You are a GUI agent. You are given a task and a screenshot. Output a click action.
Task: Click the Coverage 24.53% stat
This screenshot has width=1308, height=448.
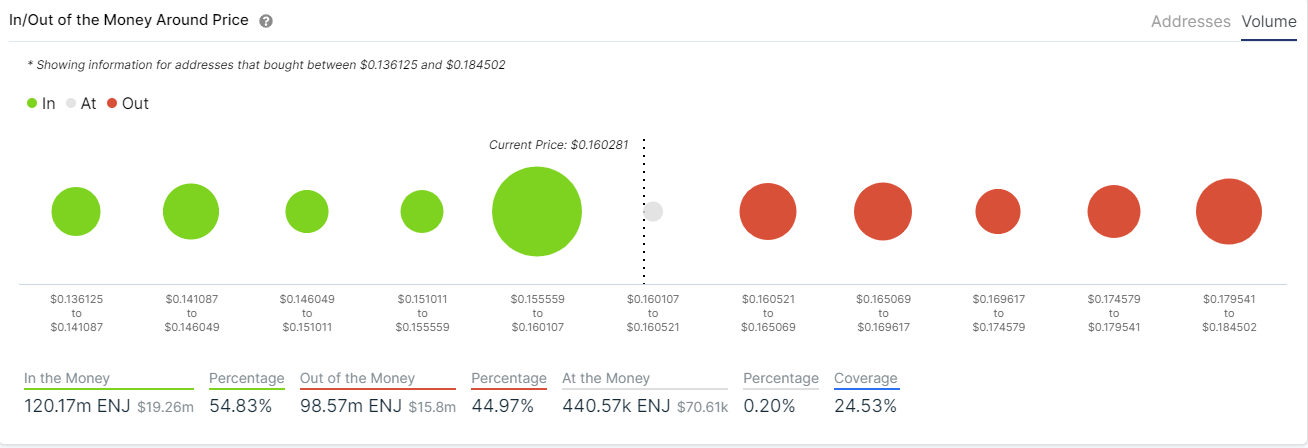[866, 406]
